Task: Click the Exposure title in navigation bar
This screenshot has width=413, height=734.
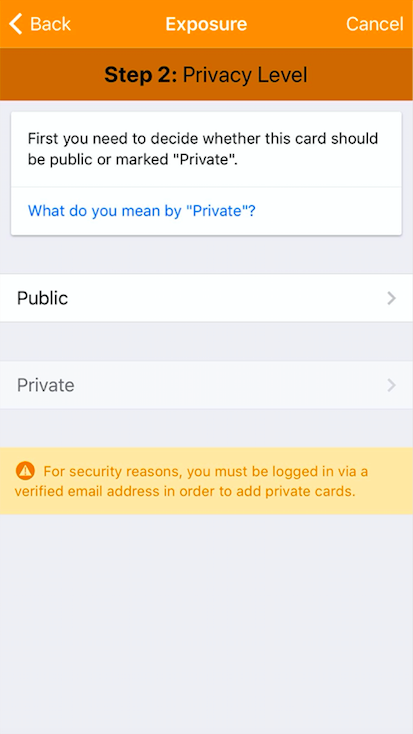Action: pos(206,24)
